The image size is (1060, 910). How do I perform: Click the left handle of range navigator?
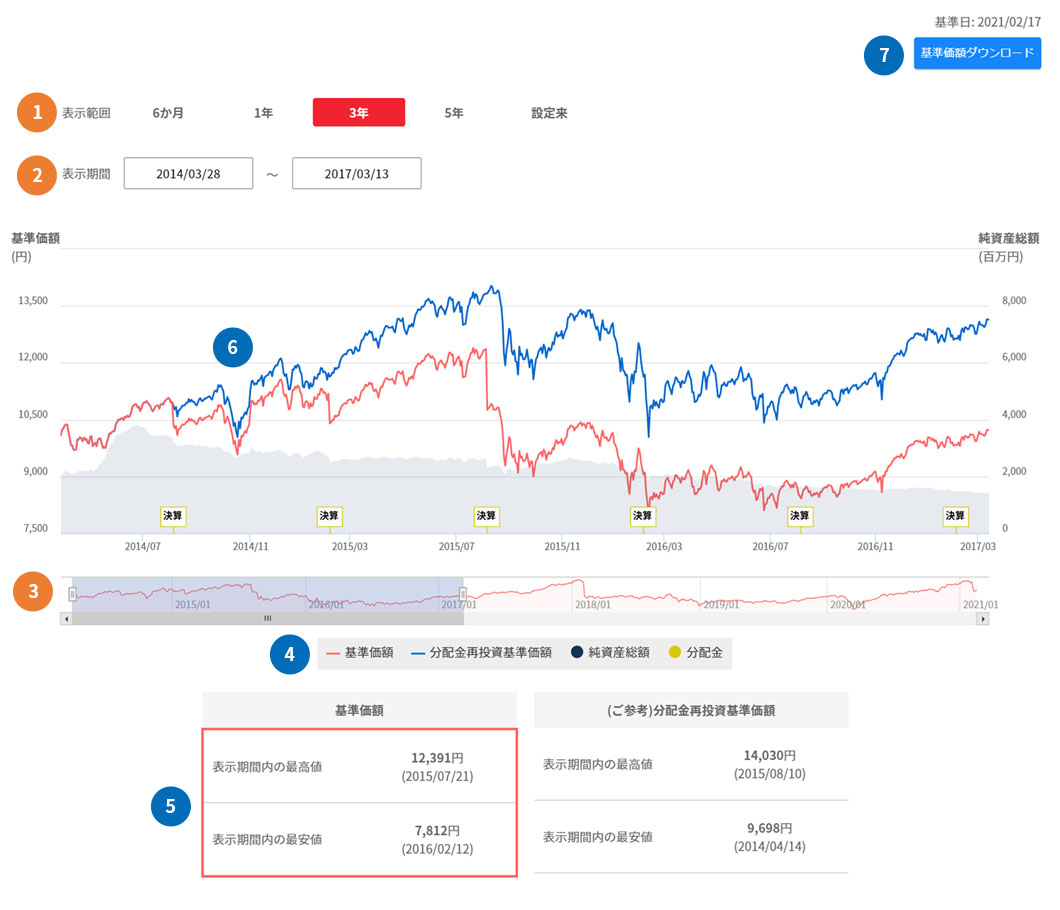(x=72, y=594)
